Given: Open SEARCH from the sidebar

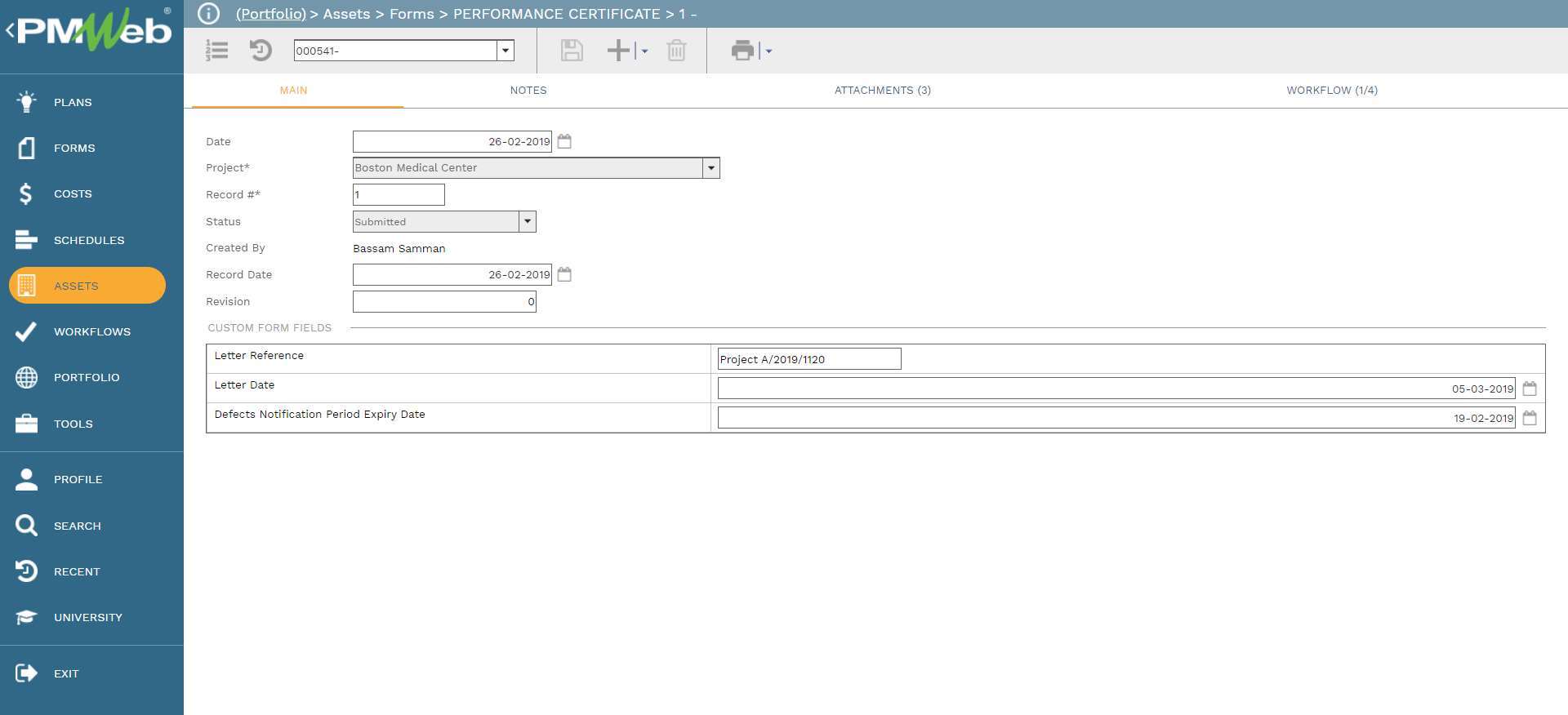Looking at the screenshot, I should [78, 526].
